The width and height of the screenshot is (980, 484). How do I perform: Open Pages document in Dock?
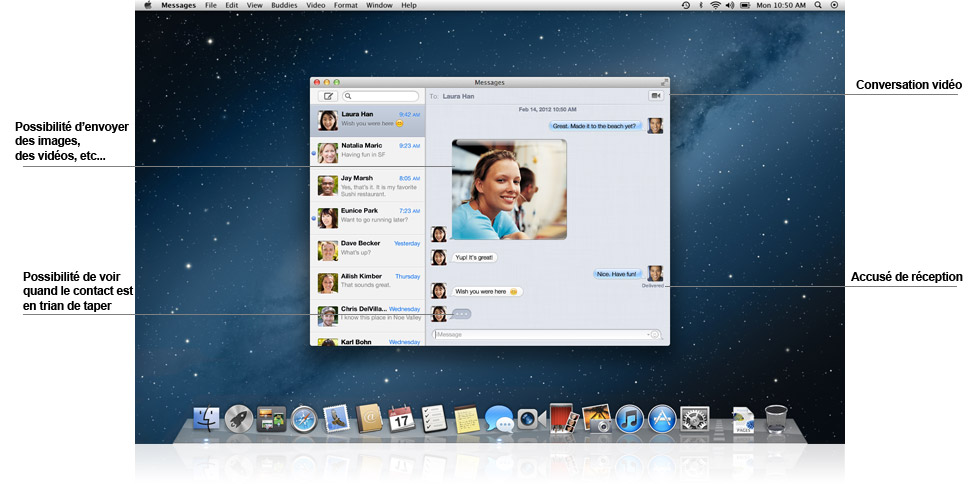pyautogui.click(x=743, y=420)
